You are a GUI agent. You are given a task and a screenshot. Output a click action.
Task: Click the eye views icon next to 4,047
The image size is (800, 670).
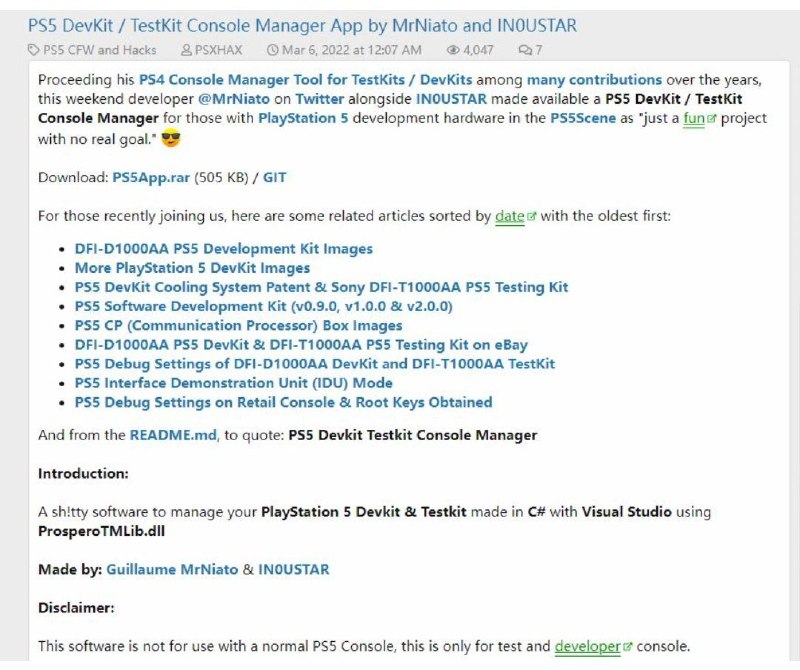453,50
